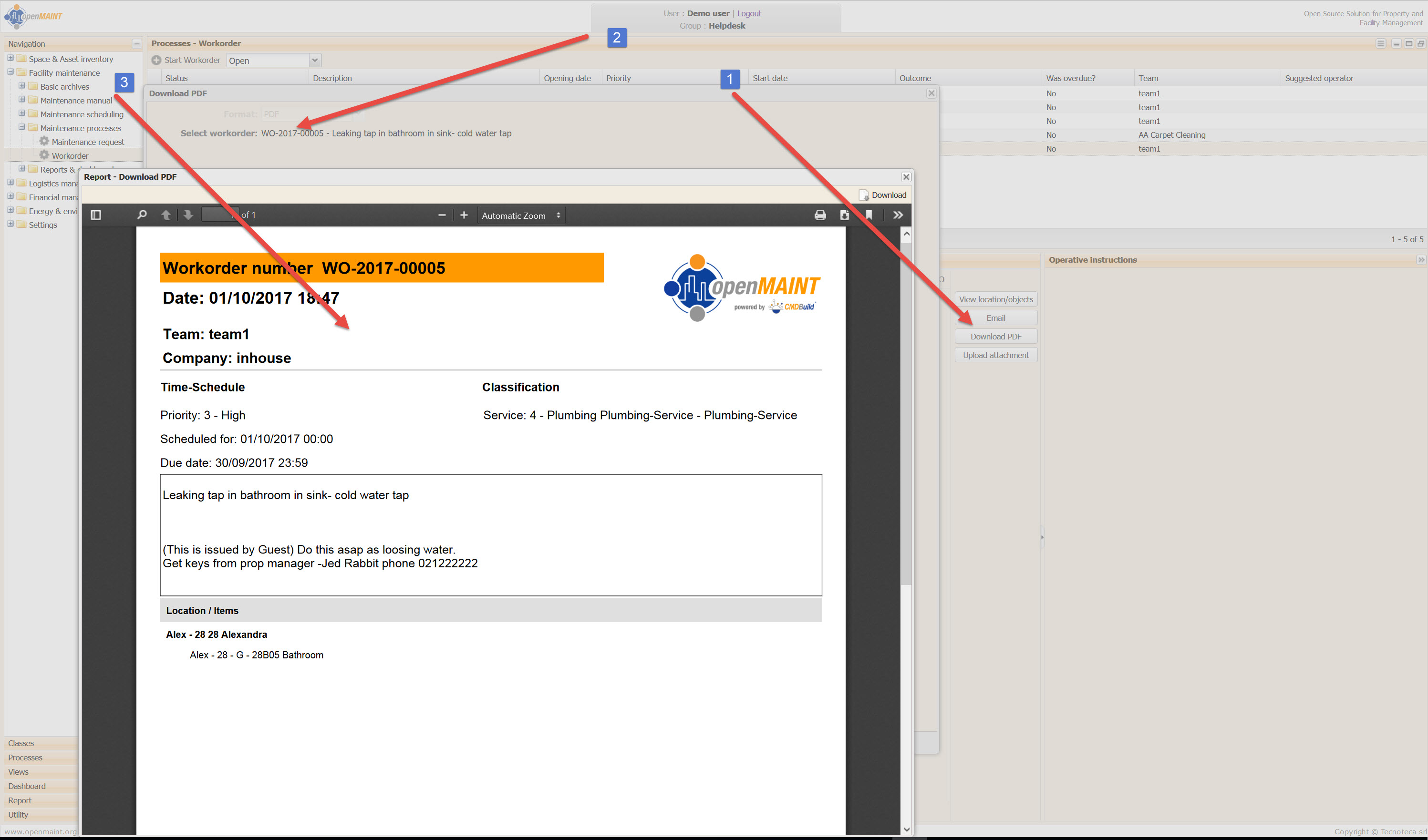
Task: Open PDF viewer extra tools menu
Action: [898, 215]
